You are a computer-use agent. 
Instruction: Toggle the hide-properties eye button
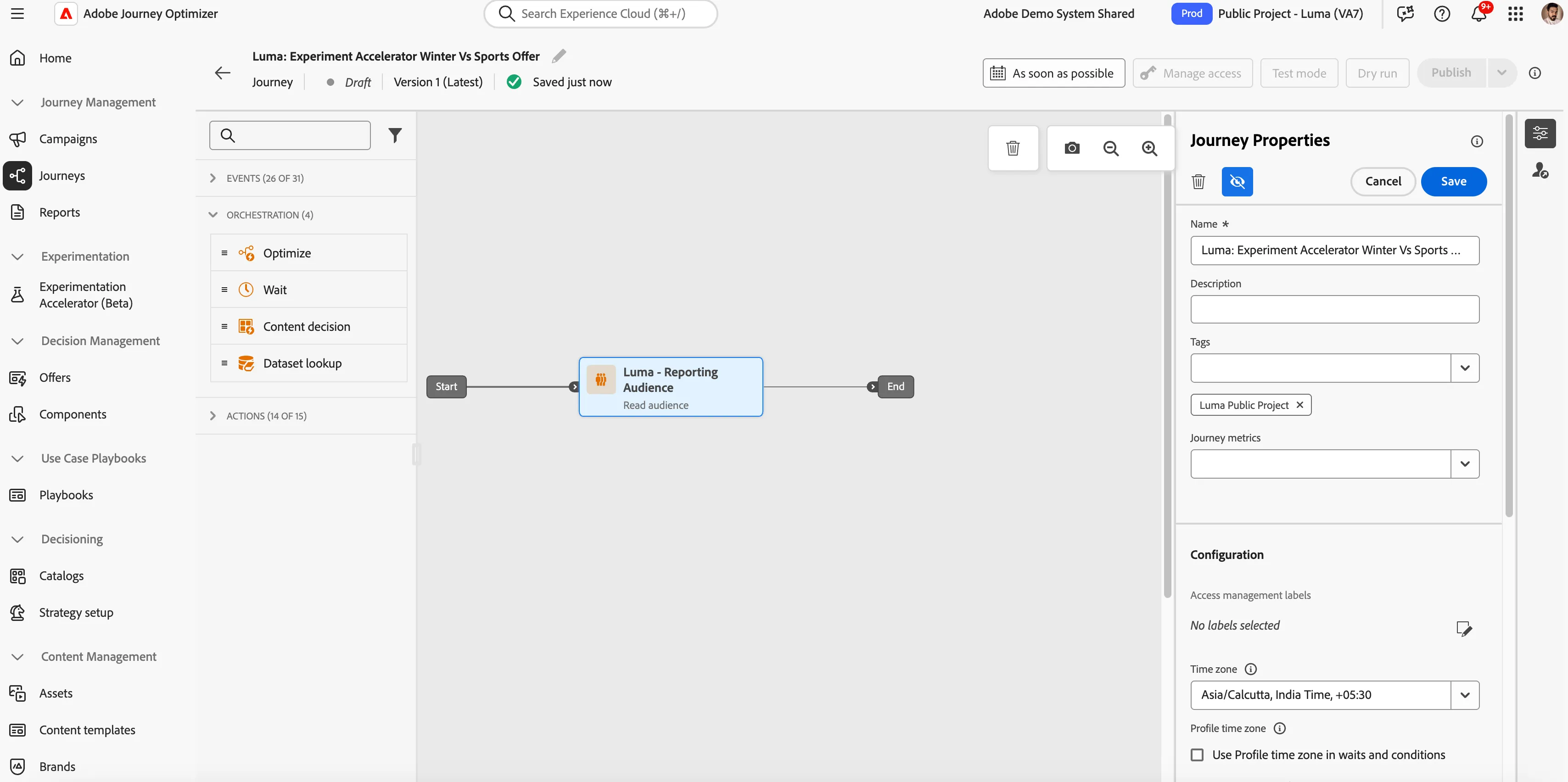[x=1237, y=181]
